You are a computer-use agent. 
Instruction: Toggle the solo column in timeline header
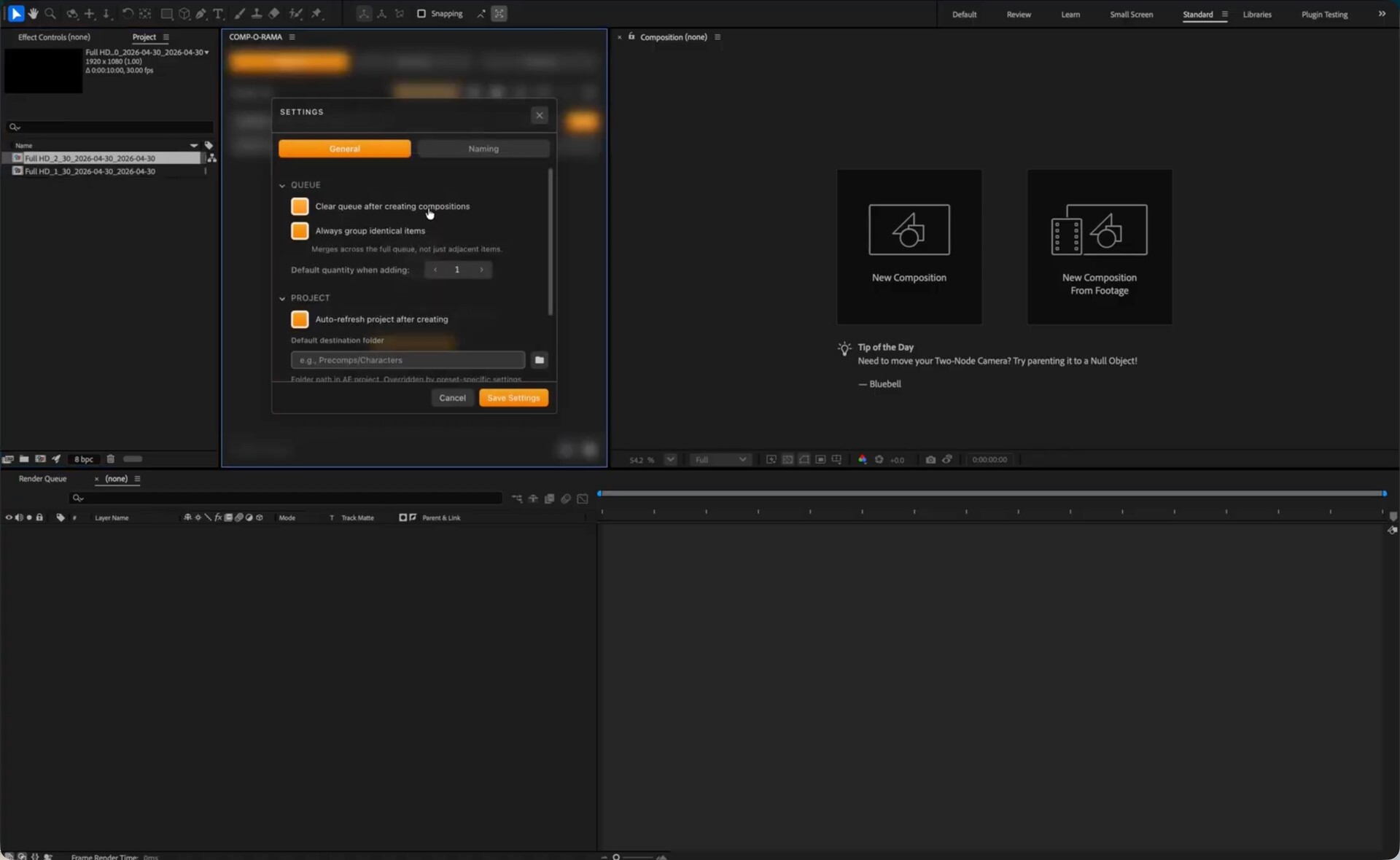pos(29,517)
